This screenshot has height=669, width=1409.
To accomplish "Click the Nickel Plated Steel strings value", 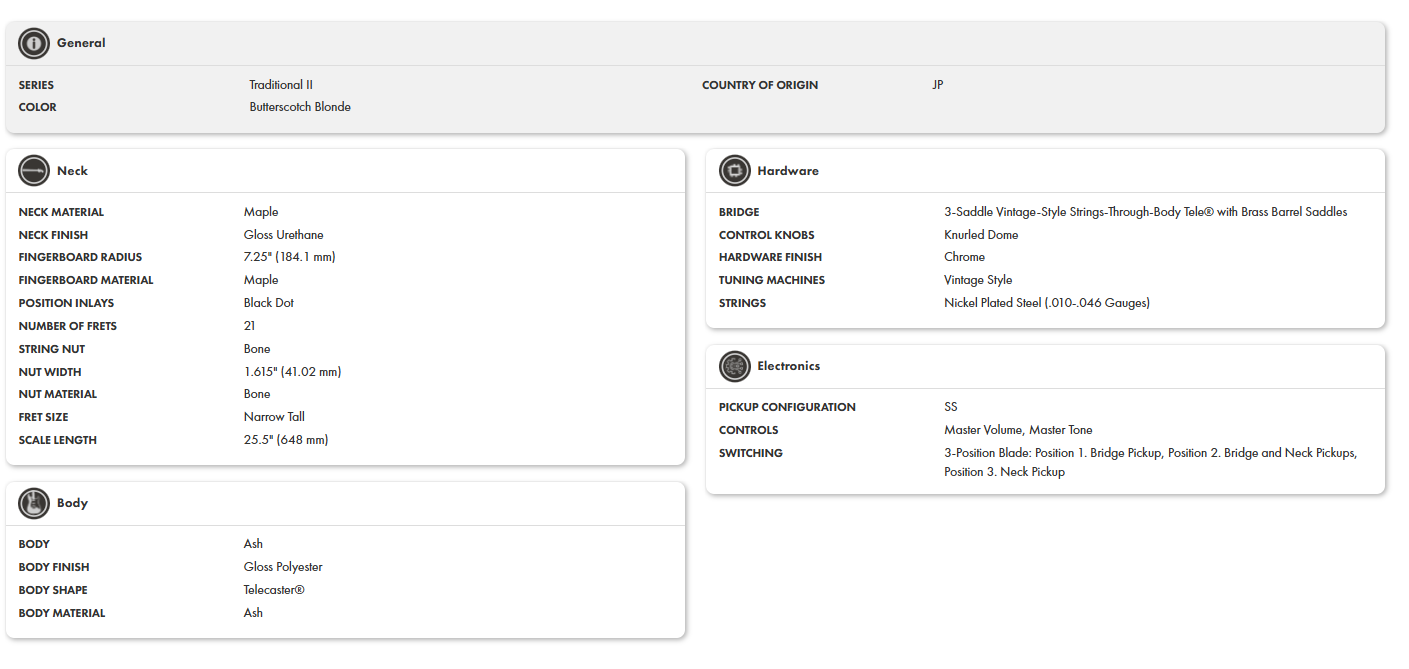I will tap(1046, 303).
